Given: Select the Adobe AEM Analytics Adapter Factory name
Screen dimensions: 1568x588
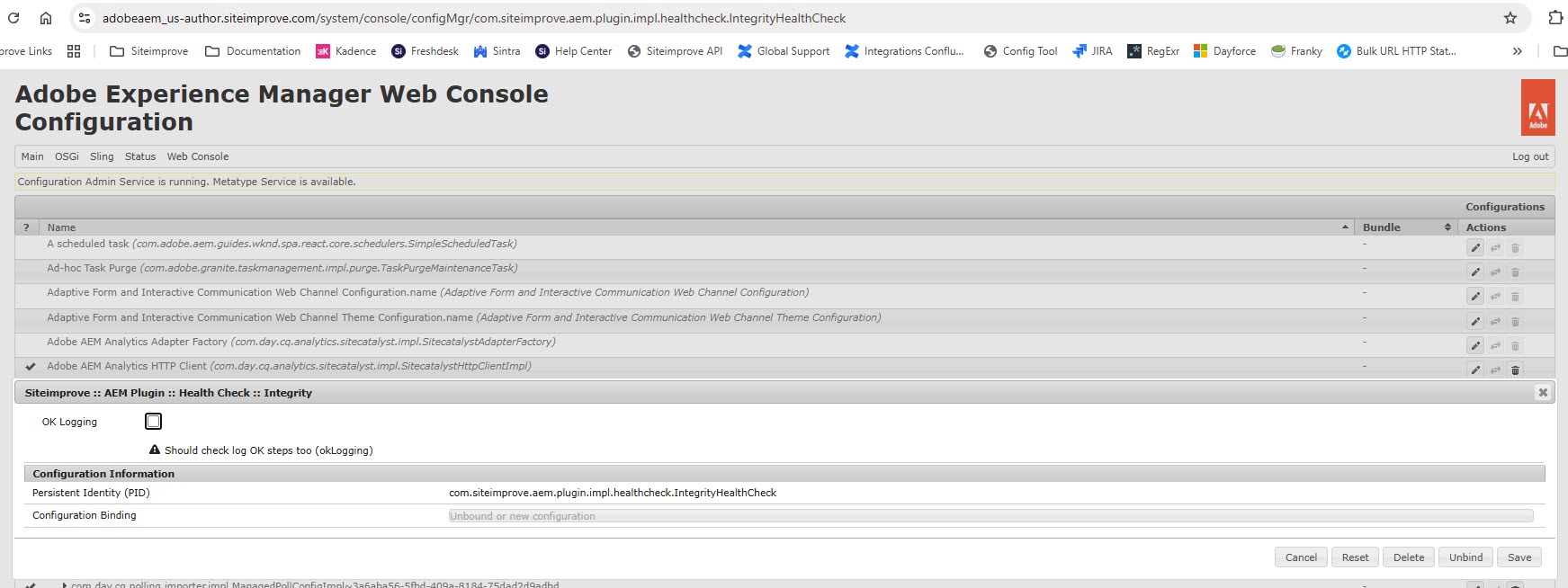Looking at the screenshot, I should [301, 342].
